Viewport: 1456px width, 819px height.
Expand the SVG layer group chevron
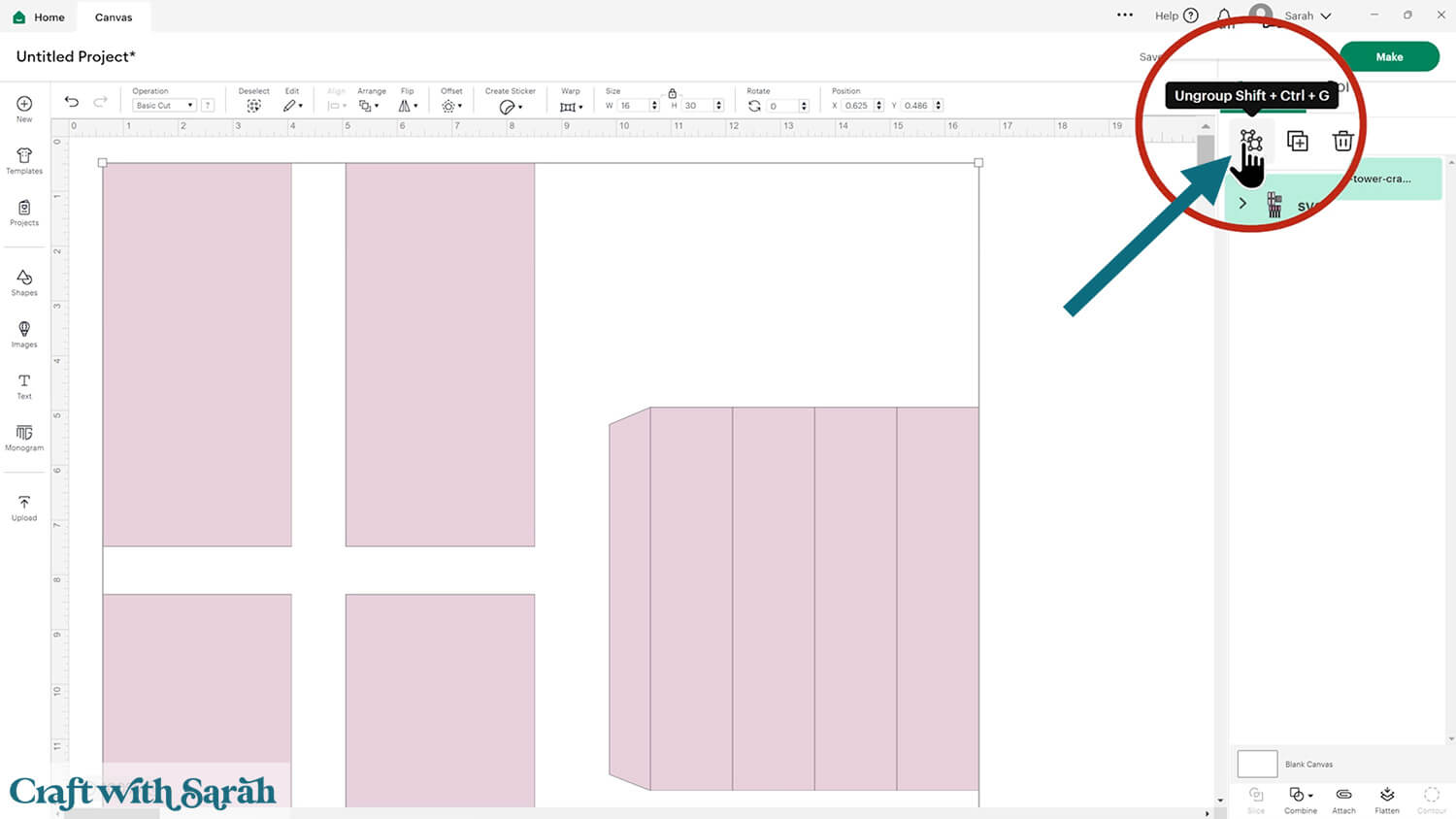pyautogui.click(x=1242, y=204)
